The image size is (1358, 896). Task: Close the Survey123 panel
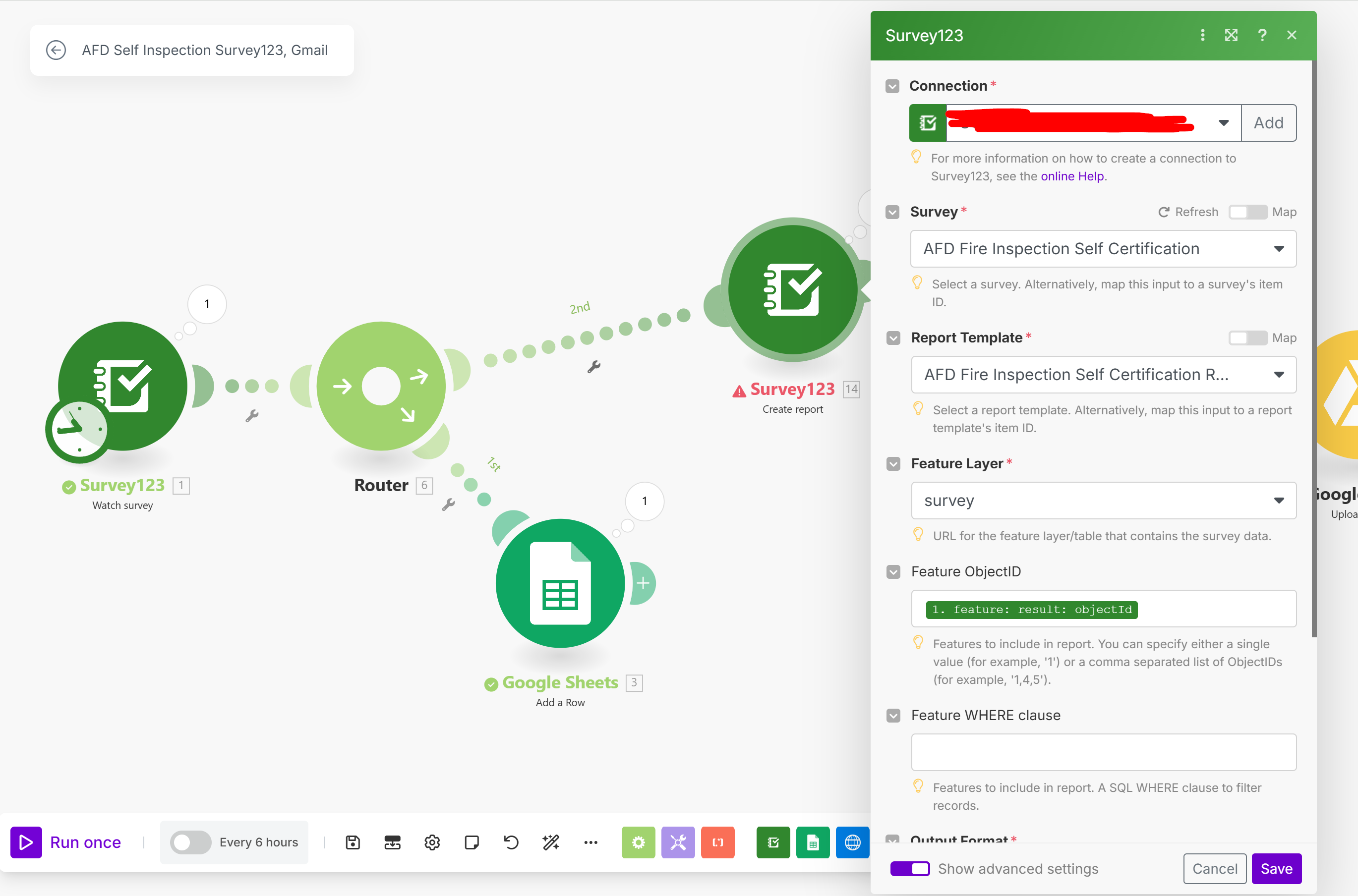1292,35
